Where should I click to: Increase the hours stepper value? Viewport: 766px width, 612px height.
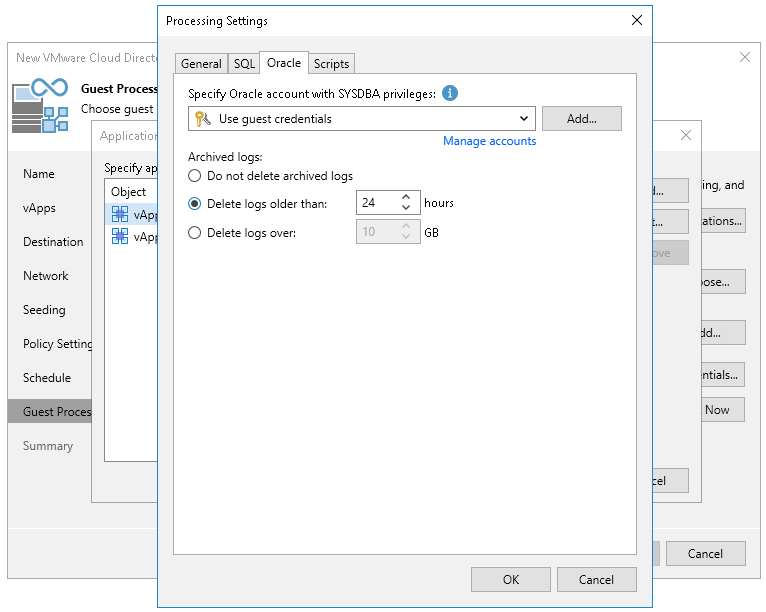click(x=406, y=197)
